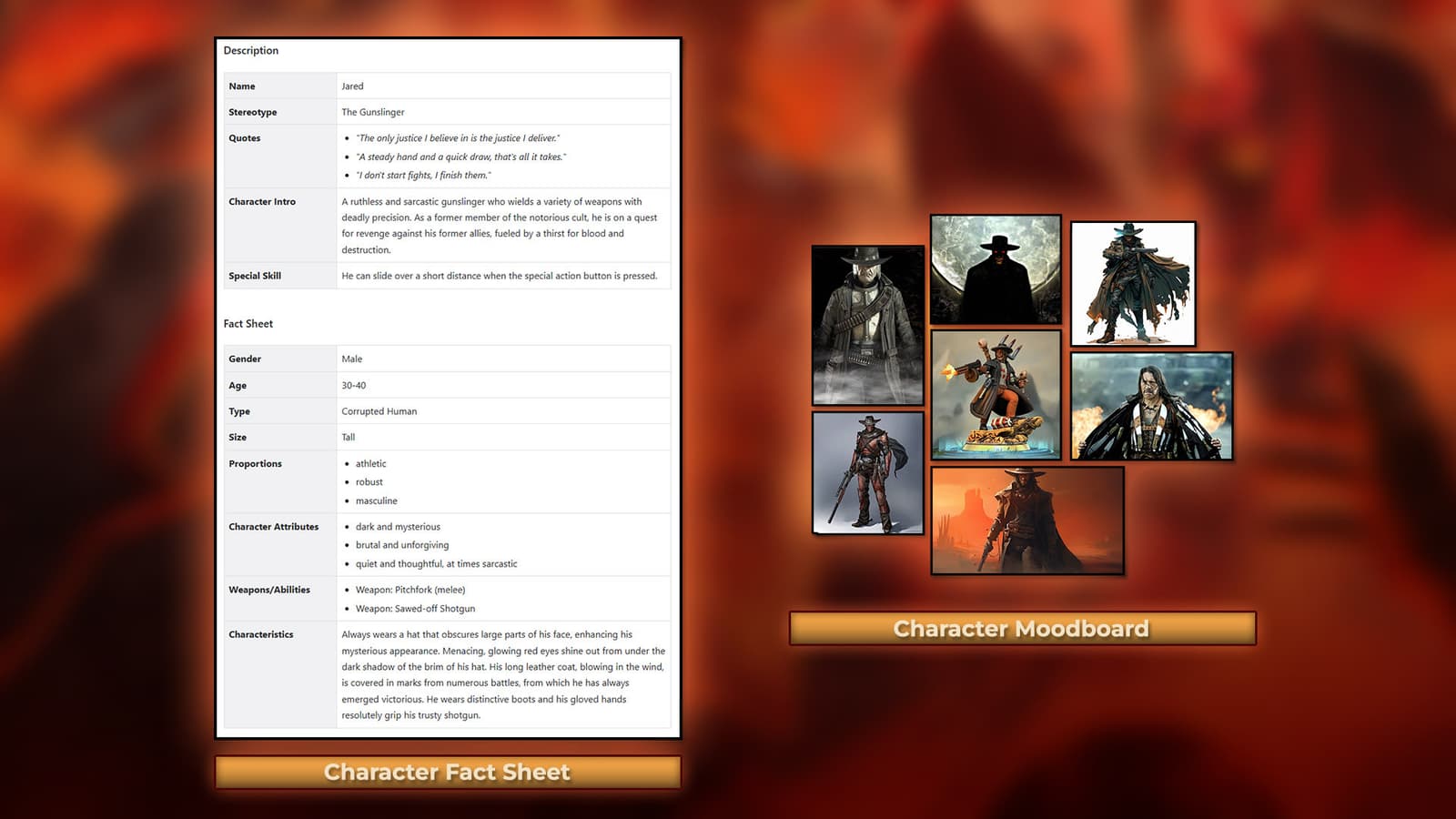Click quote 'The only justice I believe in...'
The image size is (1456, 819).
(x=458, y=138)
